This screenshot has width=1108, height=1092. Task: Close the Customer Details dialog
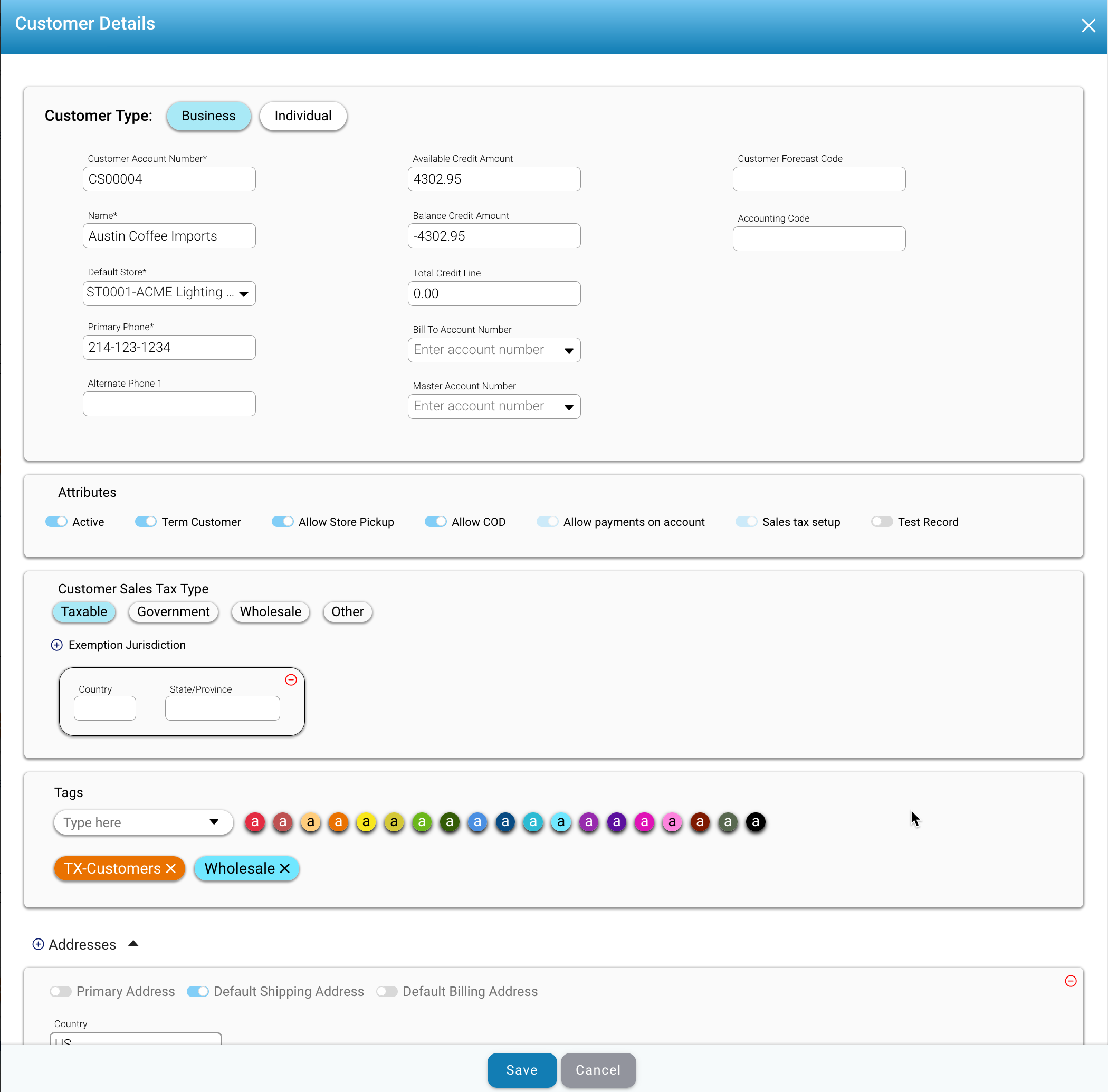(1088, 25)
